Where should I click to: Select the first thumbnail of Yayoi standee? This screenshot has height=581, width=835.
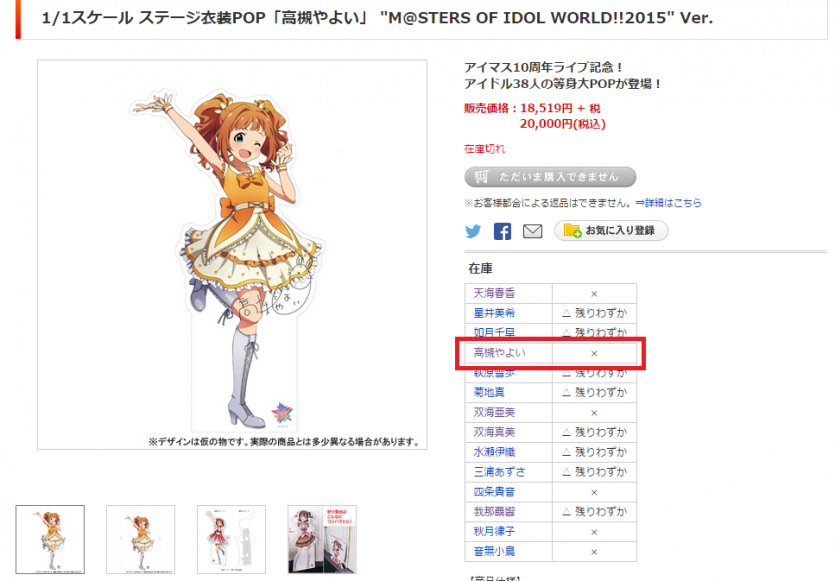tap(50, 539)
